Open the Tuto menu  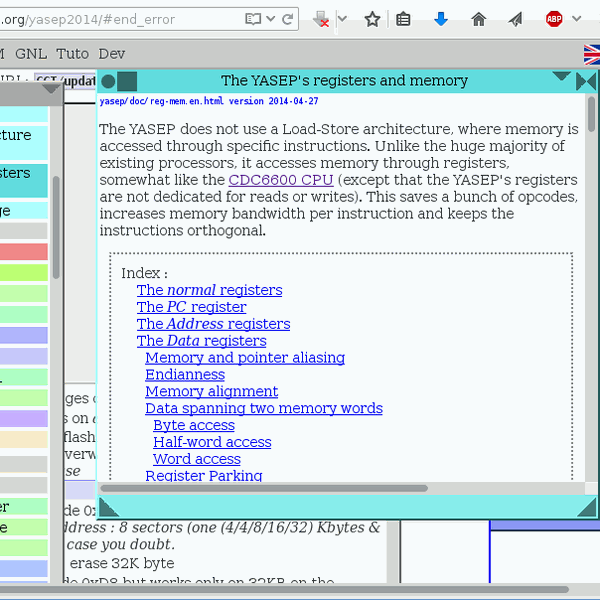point(72,54)
